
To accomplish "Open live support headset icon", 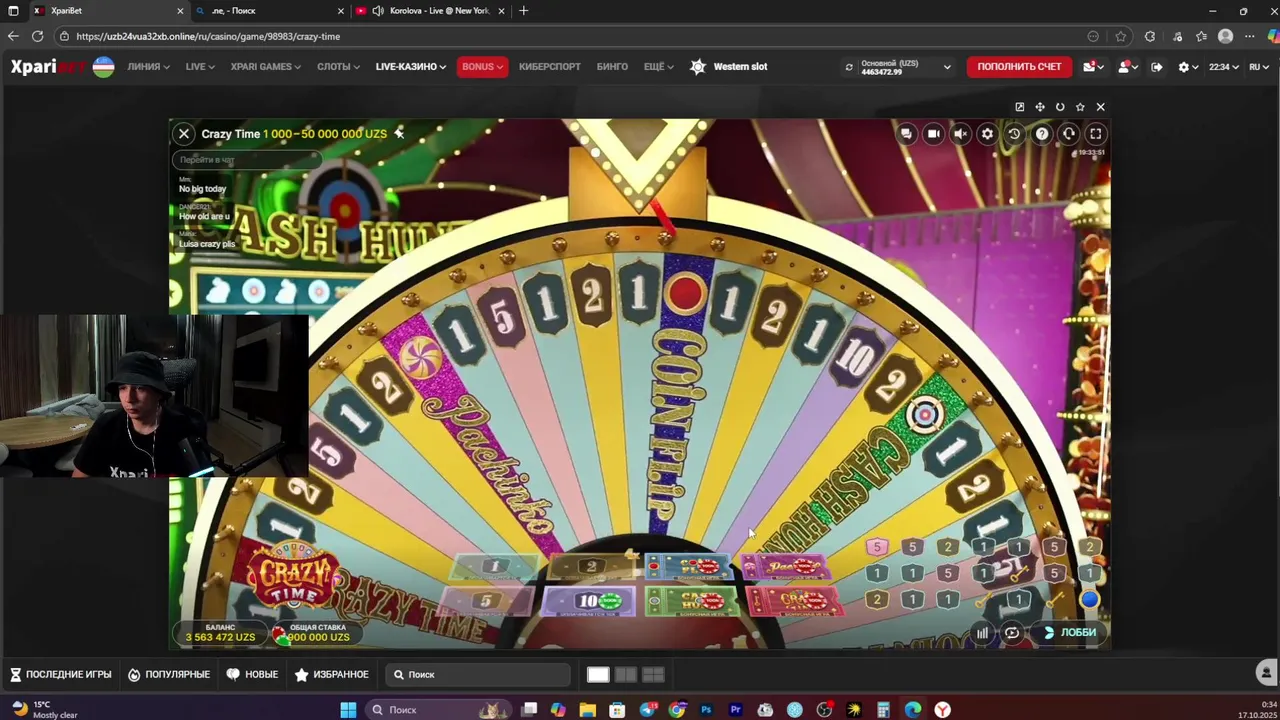I will (x=1069, y=134).
